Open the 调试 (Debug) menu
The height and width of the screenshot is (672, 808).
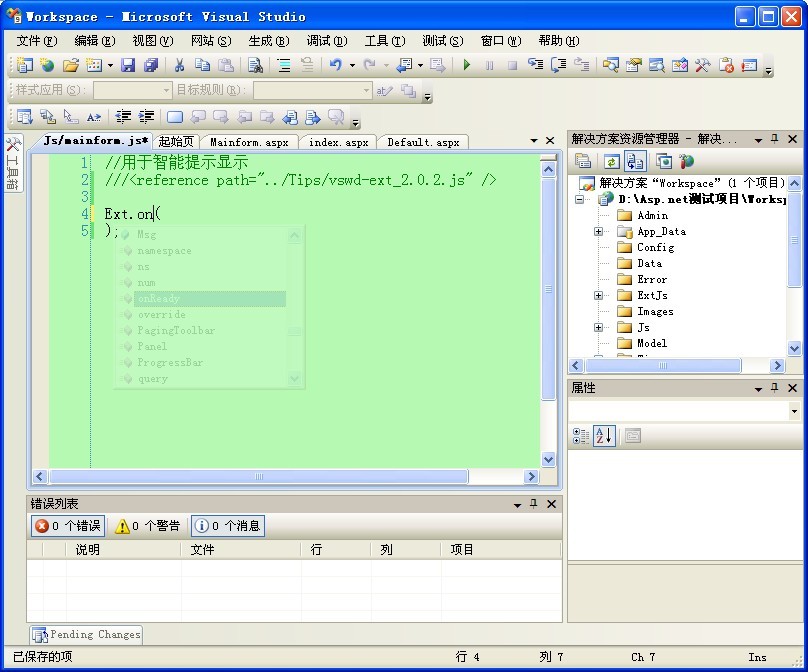coord(326,41)
